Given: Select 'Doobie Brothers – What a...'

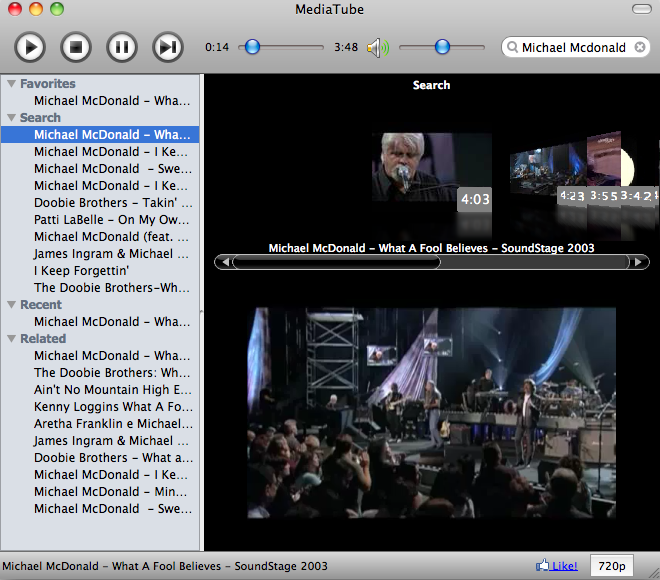Looking at the screenshot, I should (x=100, y=458).
